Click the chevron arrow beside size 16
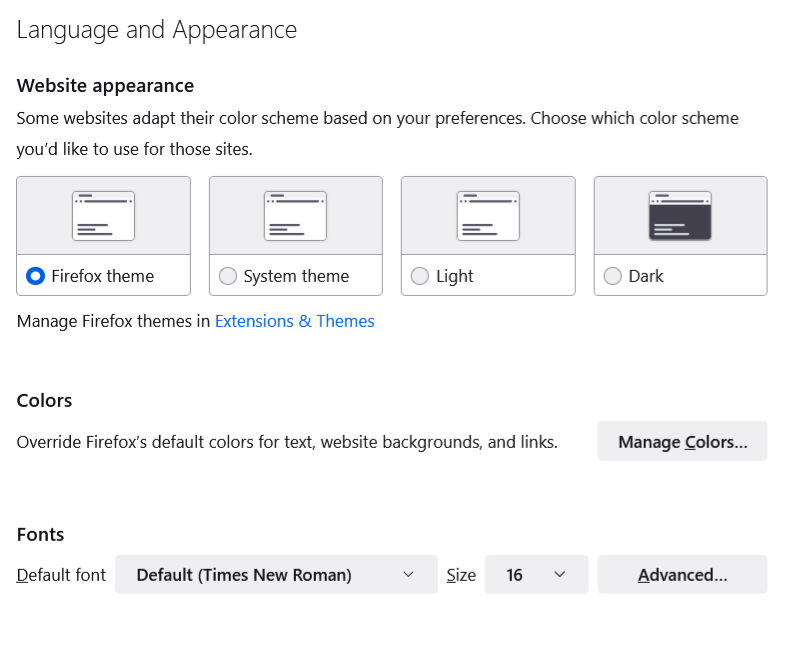 click(x=559, y=575)
